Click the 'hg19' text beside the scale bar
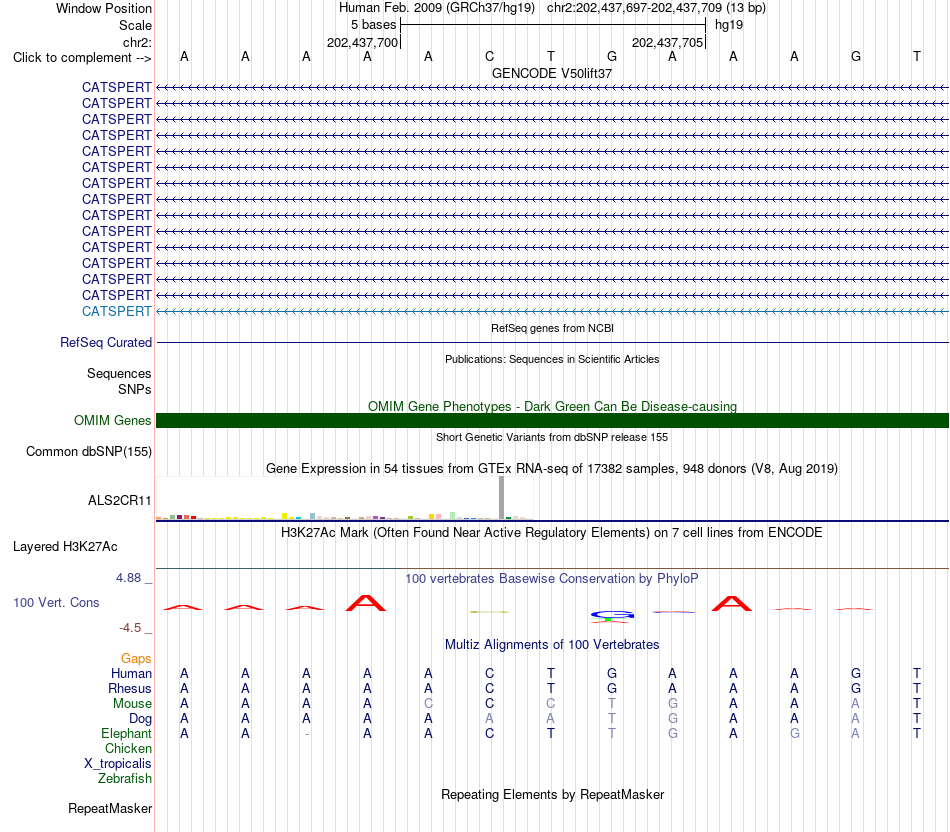Image resolution: width=950 pixels, height=832 pixels. (x=729, y=25)
